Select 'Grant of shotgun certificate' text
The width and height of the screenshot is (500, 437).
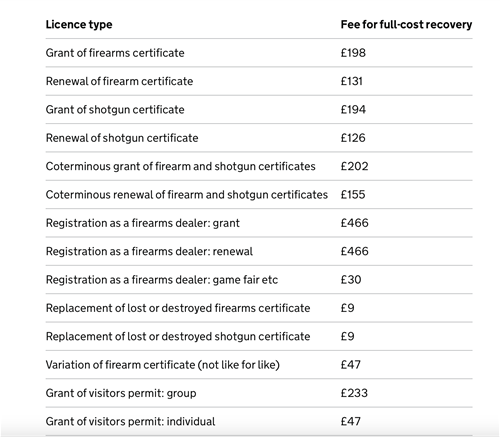tap(115, 110)
